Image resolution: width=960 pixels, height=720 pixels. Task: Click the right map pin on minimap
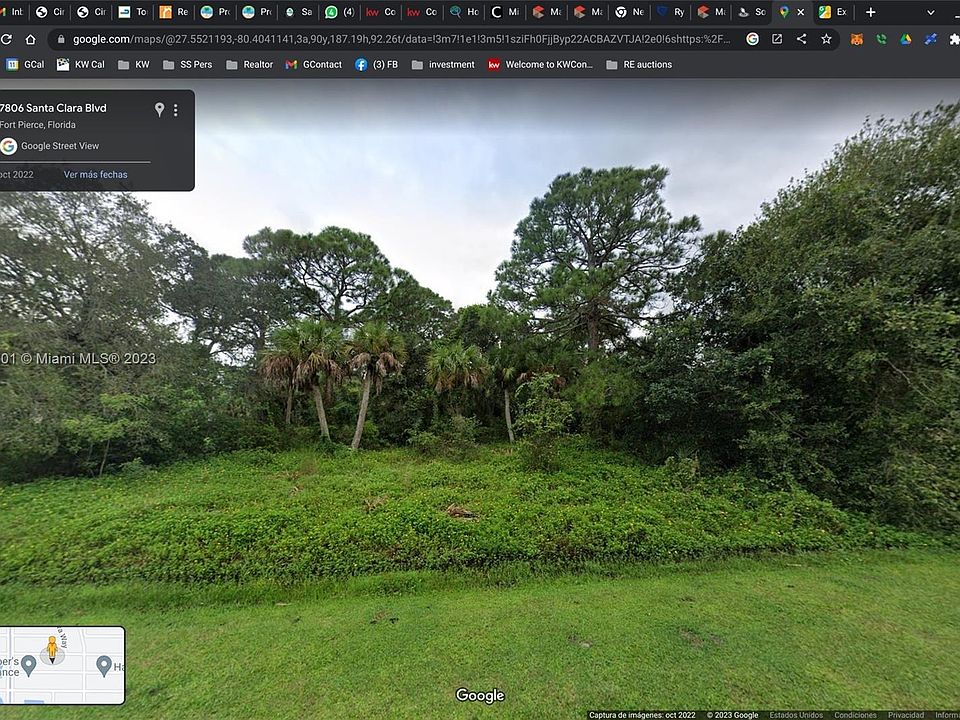pos(104,666)
